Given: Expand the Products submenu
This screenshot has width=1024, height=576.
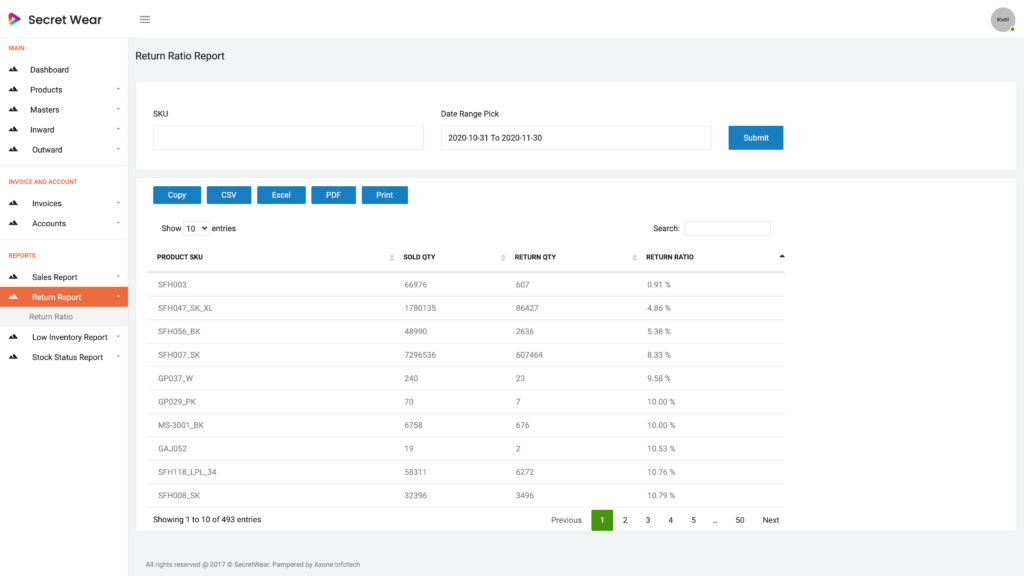Looking at the screenshot, I should pos(118,90).
